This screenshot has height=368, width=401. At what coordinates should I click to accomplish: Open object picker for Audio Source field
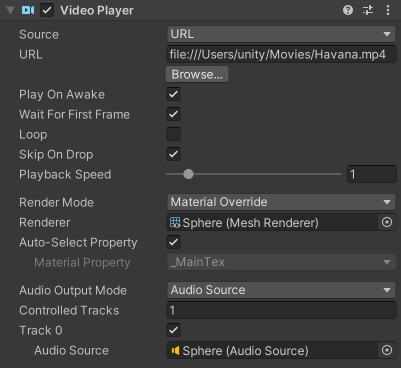pos(387,350)
